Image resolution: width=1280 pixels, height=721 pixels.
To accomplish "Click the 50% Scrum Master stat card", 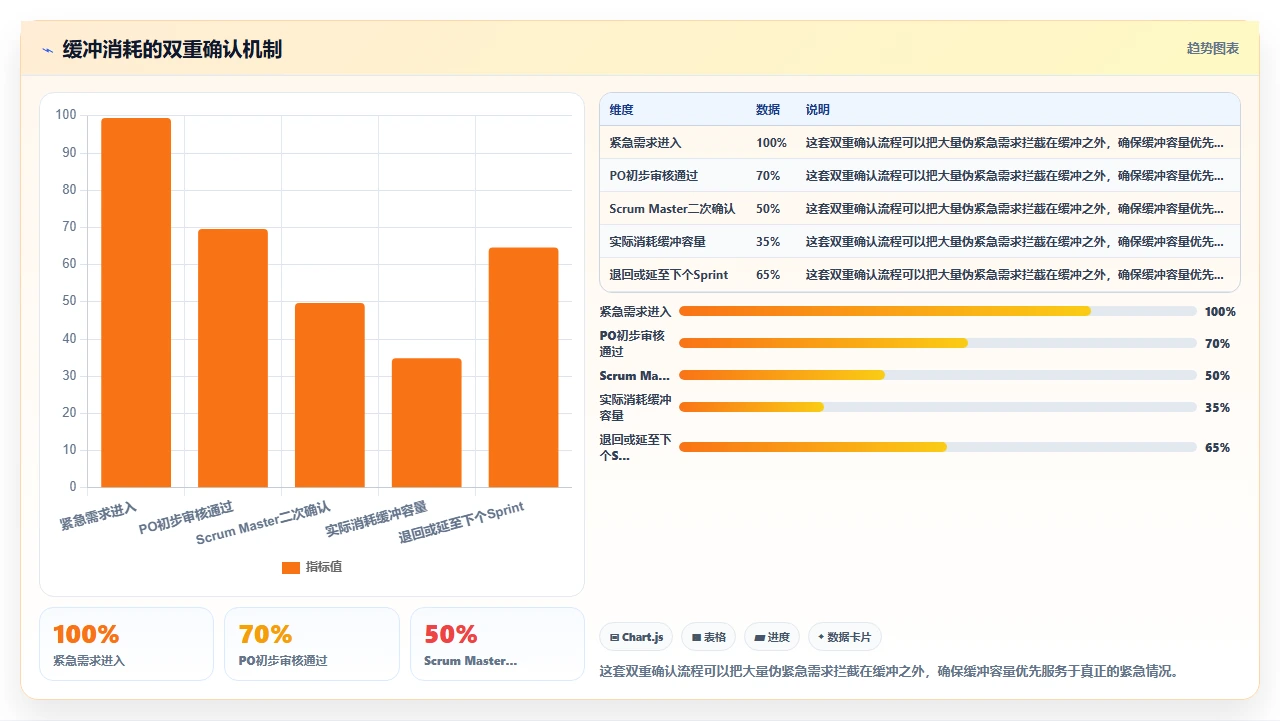I will (x=497, y=644).
